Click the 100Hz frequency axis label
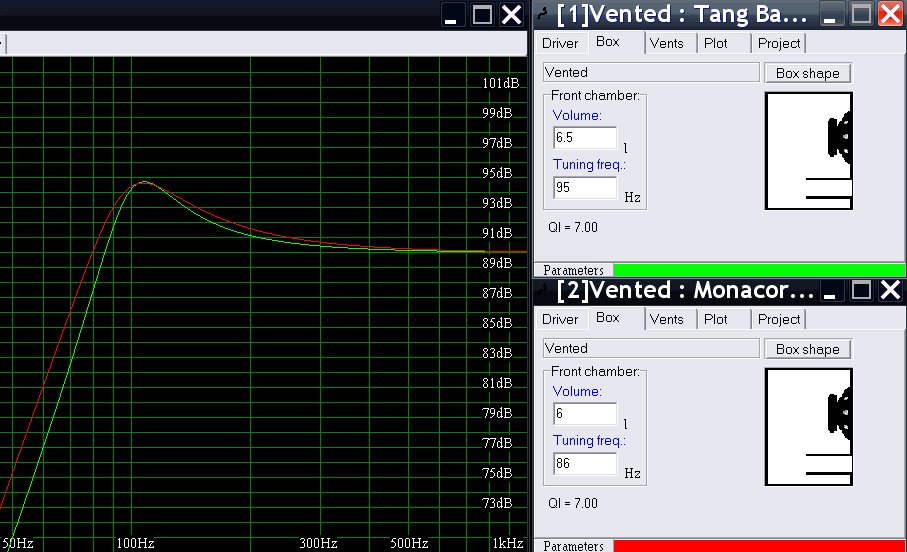 click(x=135, y=543)
